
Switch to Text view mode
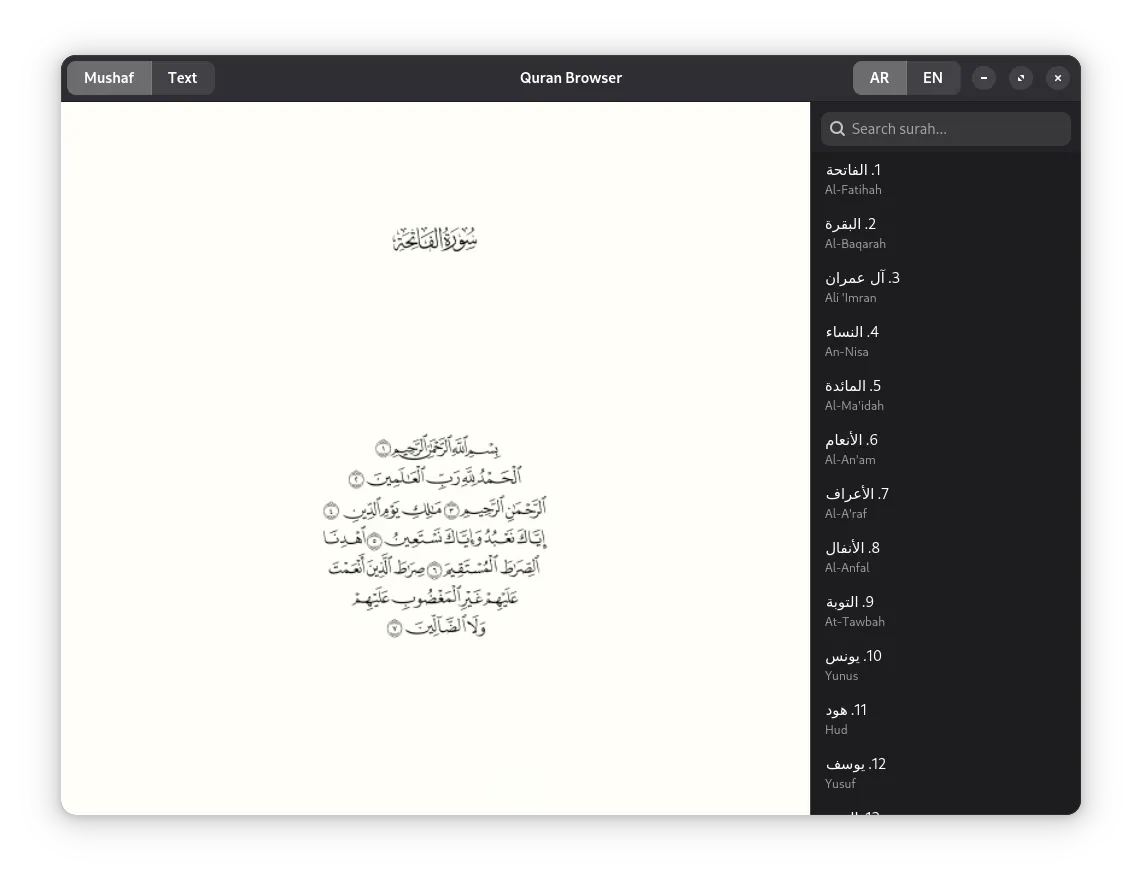point(183,78)
